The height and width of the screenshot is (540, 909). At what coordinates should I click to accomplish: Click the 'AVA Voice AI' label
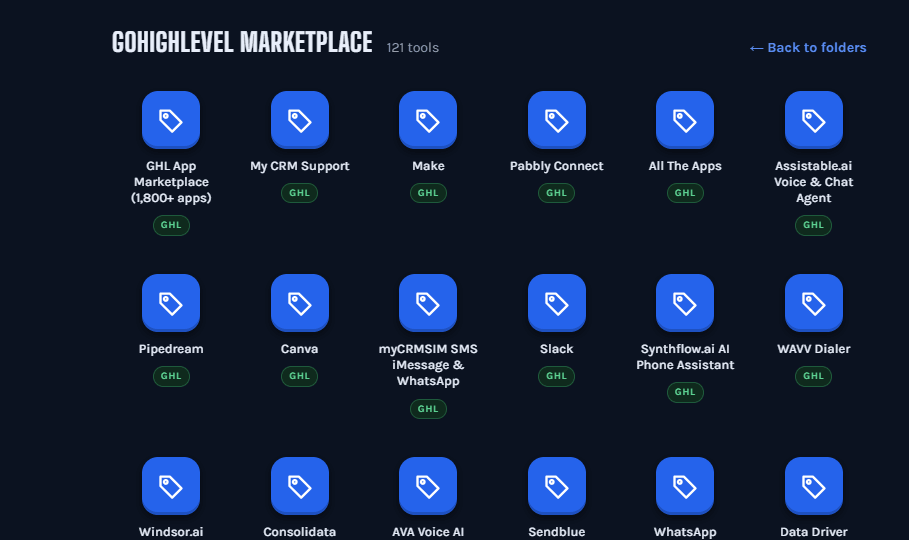[x=428, y=532]
